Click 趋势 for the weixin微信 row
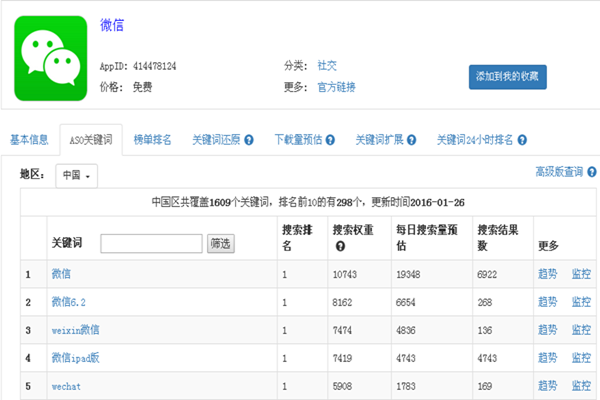This screenshot has height=400, width=600. tap(548, 330)
